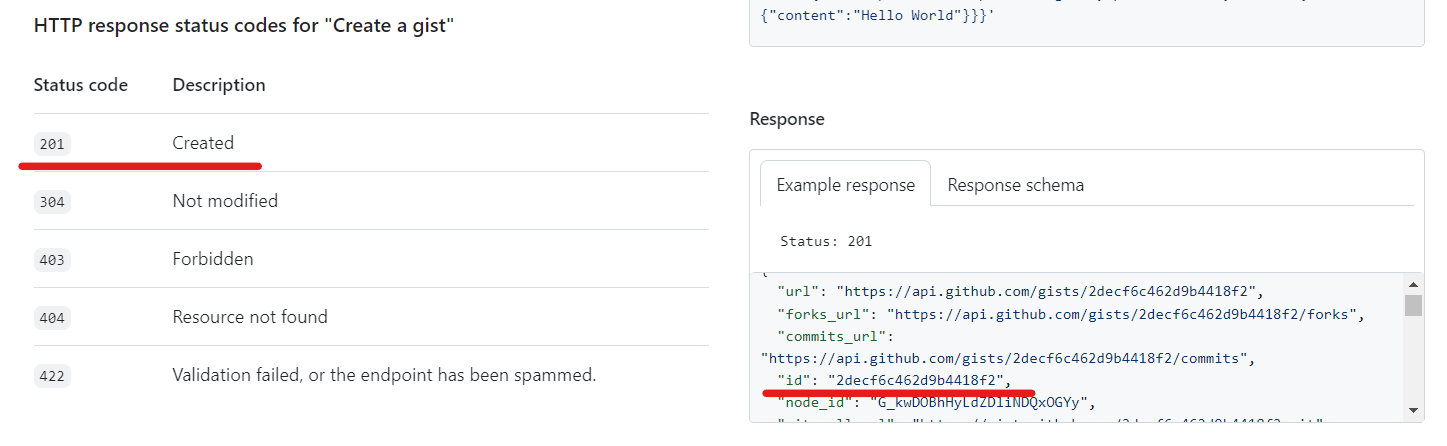Click the "Status: 201" line in response
1447x446 pixels.
[x=826, y=241]
